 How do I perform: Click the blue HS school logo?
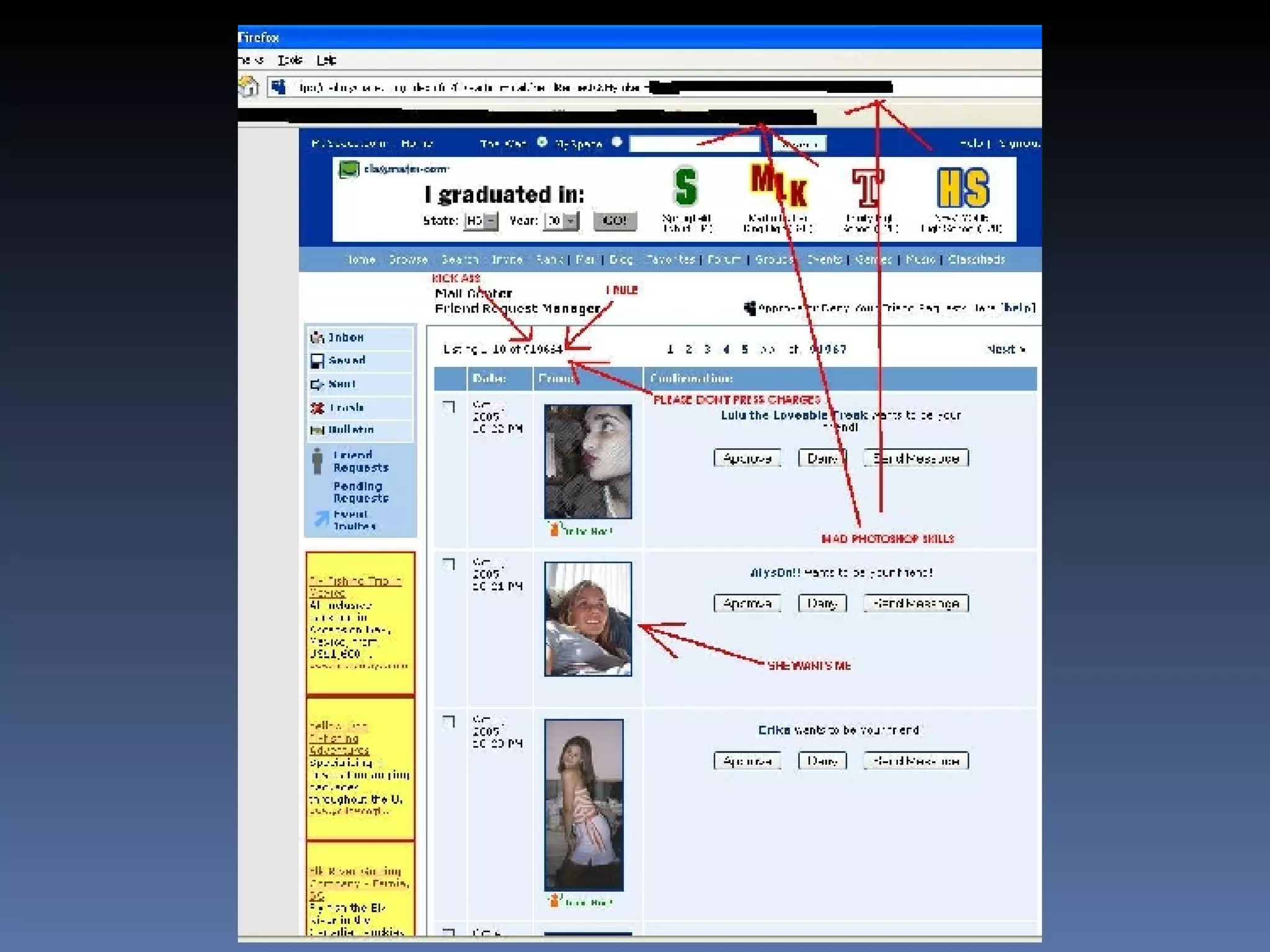click(x=962, y=188)
